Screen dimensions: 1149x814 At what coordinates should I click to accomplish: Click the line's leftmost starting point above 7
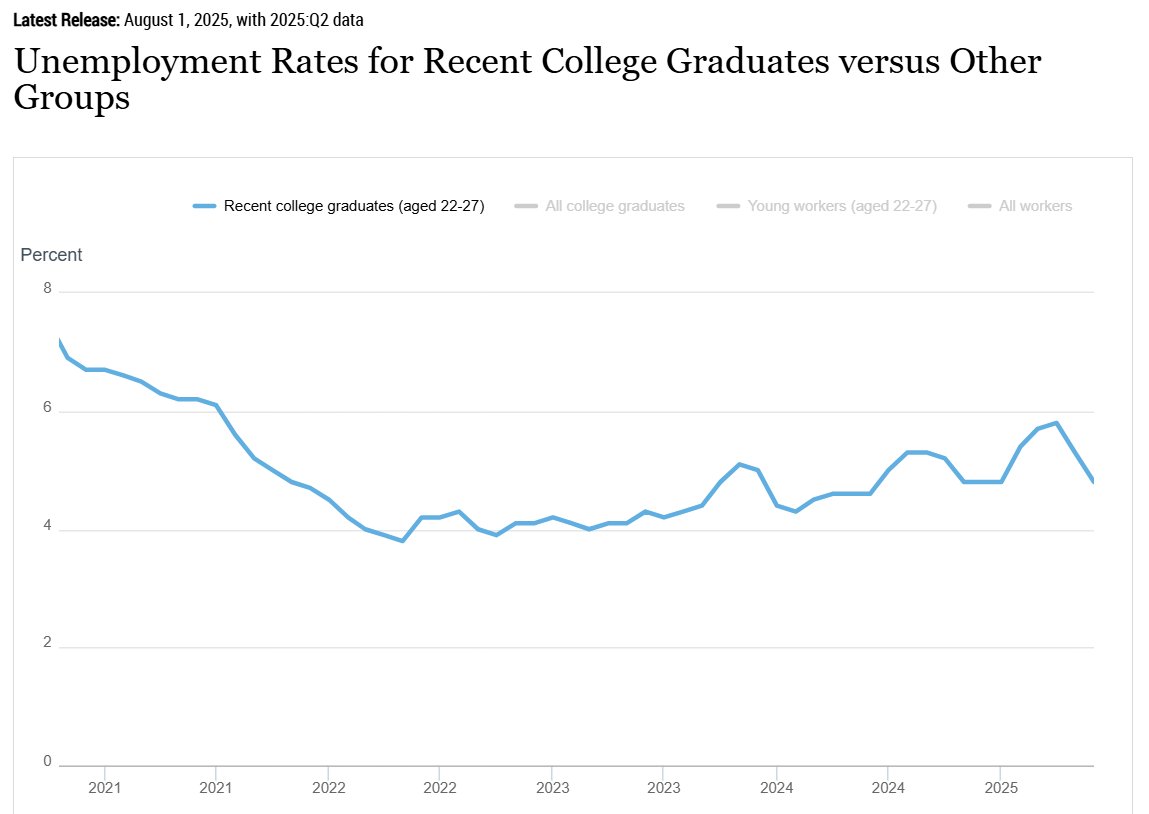tap(59, 341)
